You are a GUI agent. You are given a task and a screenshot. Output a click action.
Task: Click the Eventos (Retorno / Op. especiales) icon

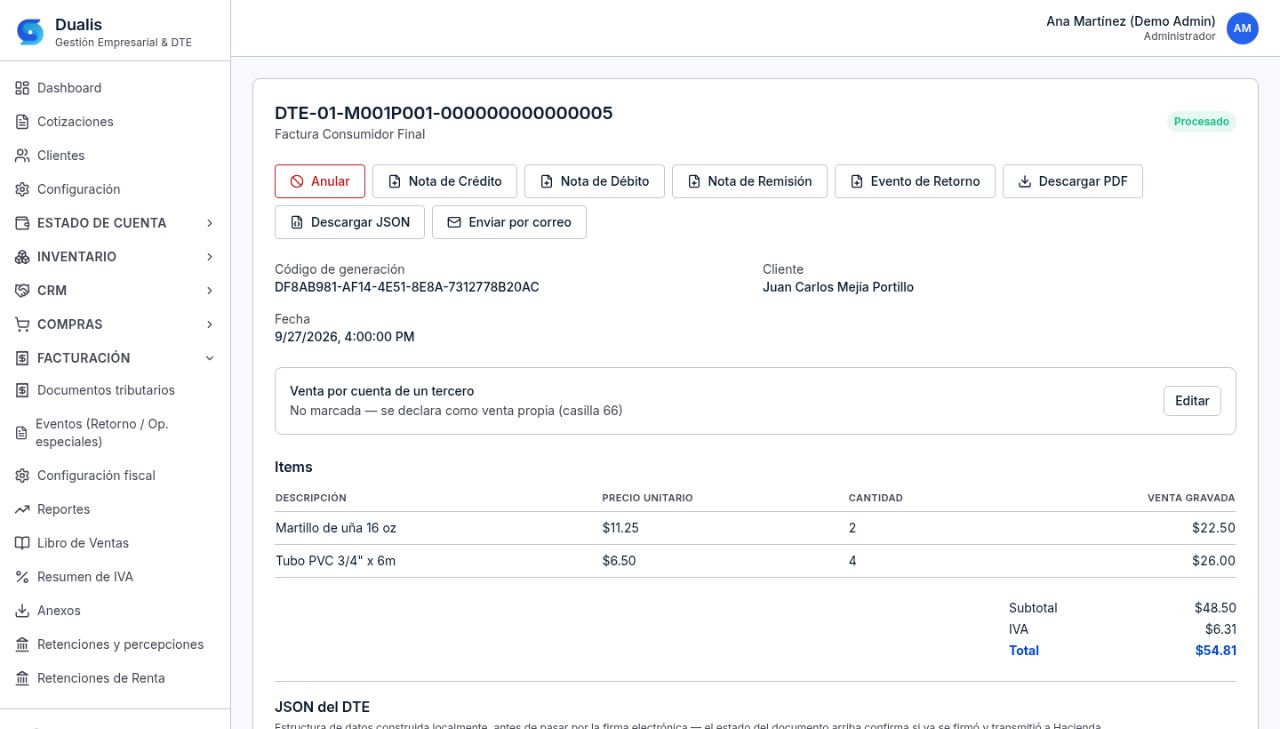(x=22, y=433)
